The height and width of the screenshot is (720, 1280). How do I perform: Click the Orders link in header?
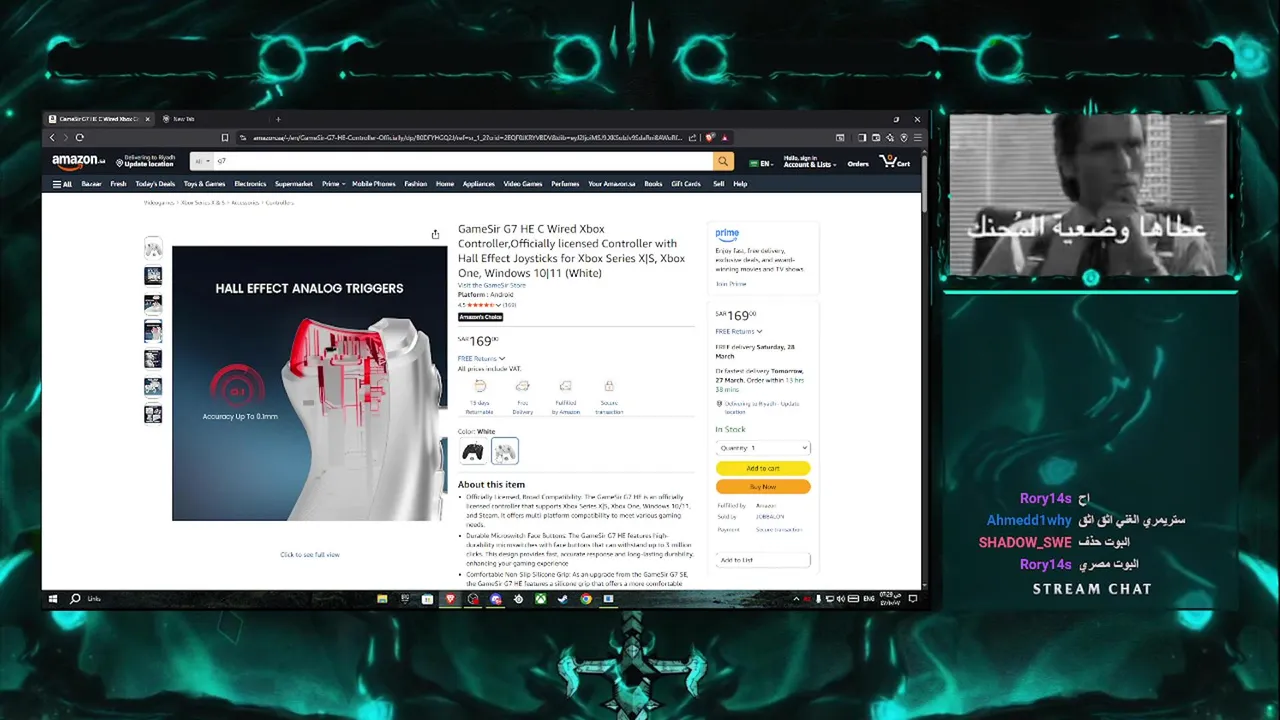coord(858,164)
